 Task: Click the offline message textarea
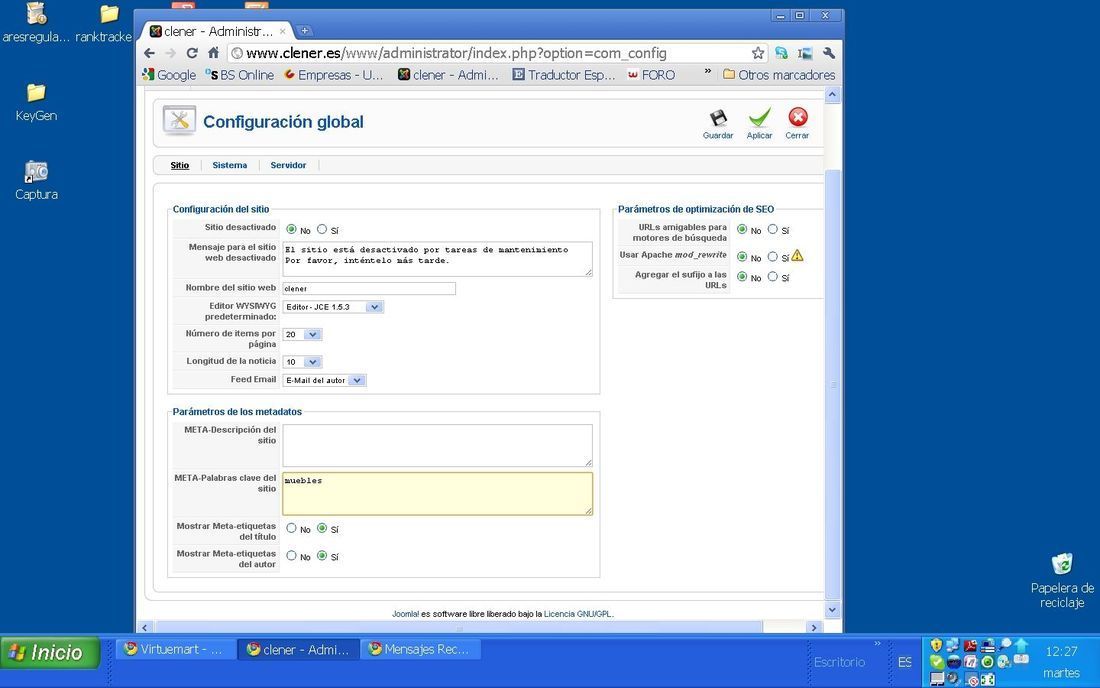pyautogui.click(x=438, y=259)
